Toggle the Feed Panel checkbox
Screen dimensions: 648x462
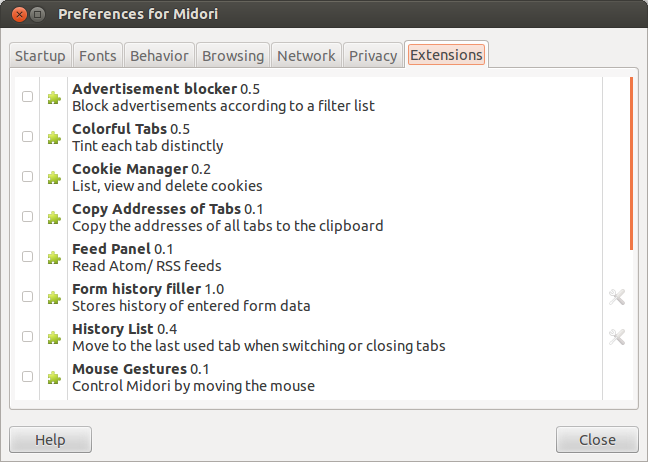point(27,257)
